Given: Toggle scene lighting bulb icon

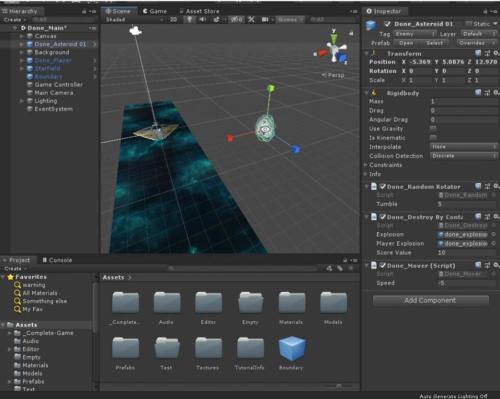Looking at the screenshot, I should (x=190, y=20).
